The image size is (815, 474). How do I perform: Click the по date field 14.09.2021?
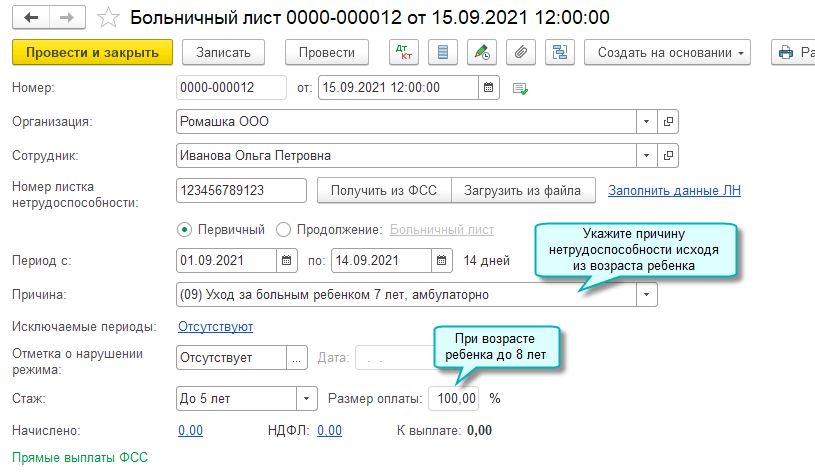coord(382,260)
